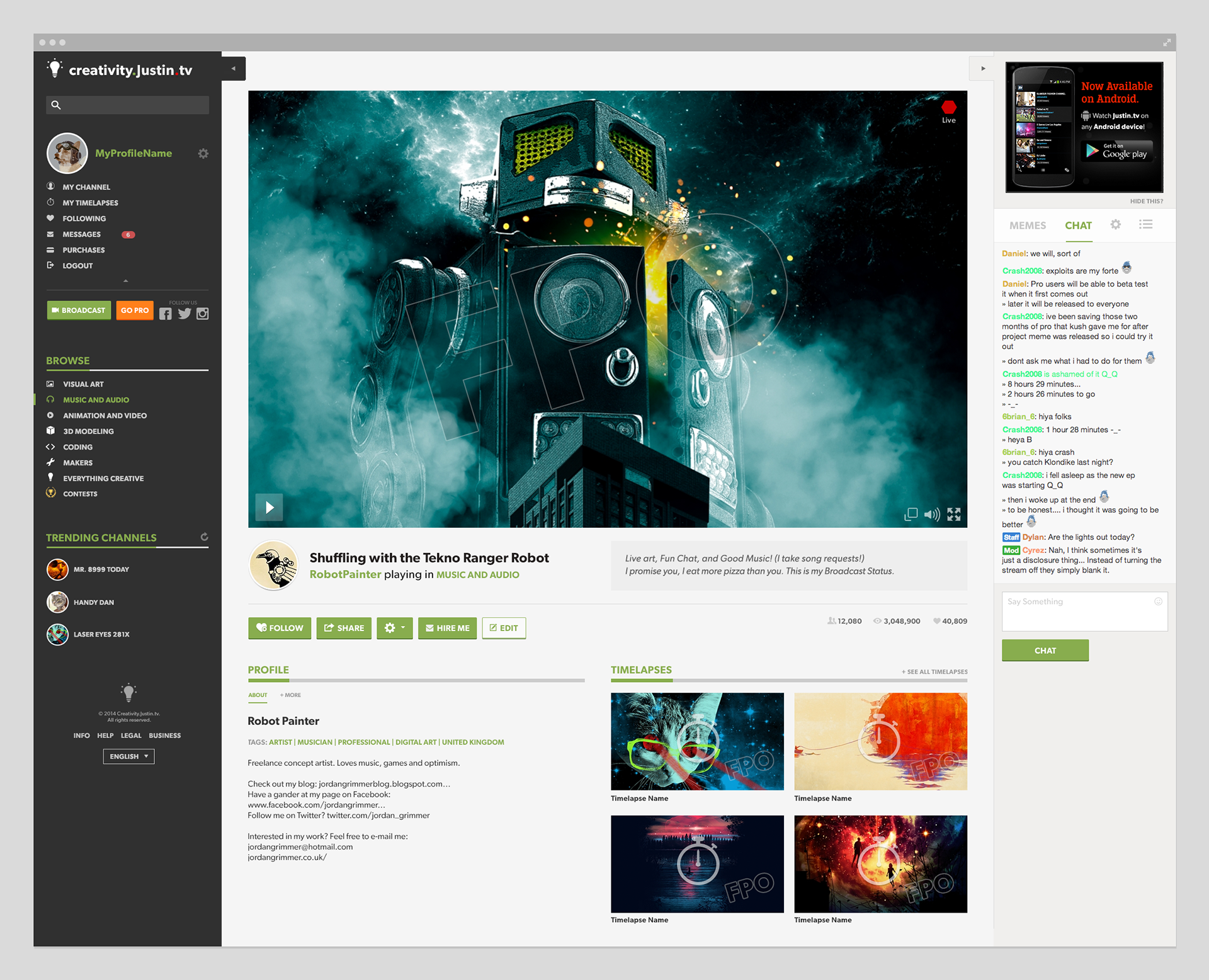Select the CHAT tab
The image size is (1209, 980).
pyautogui.click(x=1078, y=225)
